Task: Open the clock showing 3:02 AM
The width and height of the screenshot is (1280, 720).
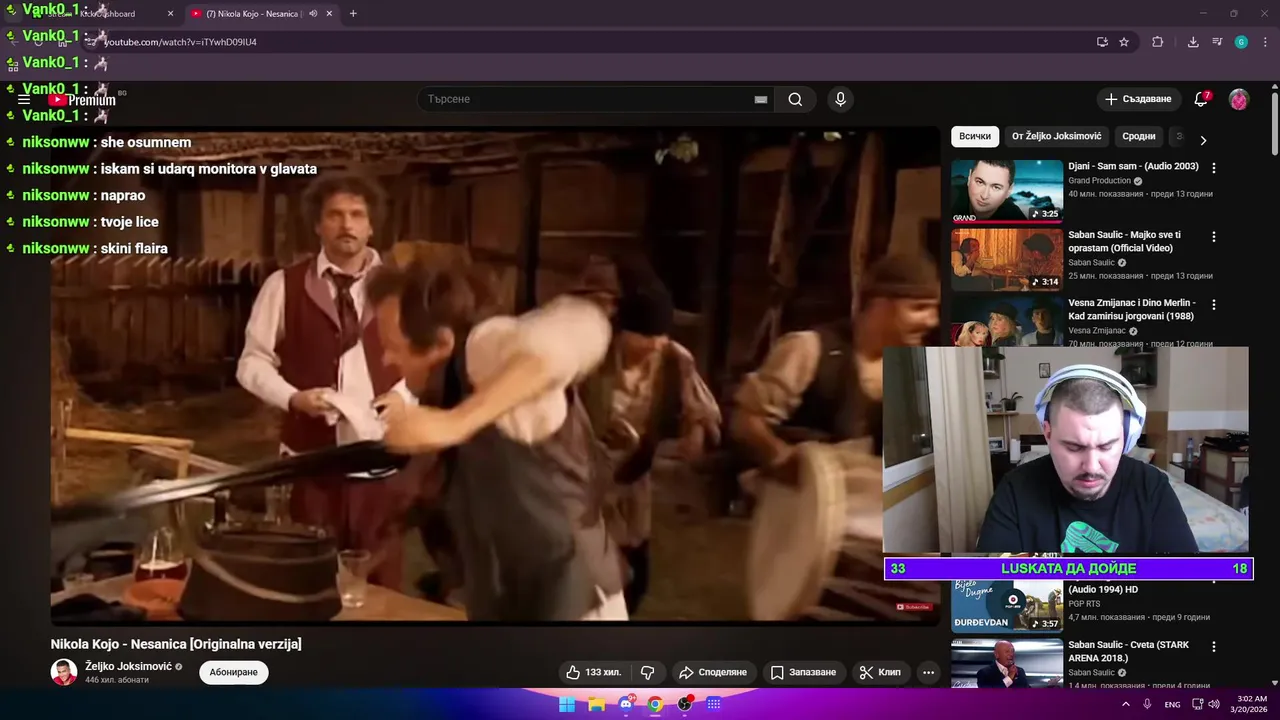Action: [1249, 704]
